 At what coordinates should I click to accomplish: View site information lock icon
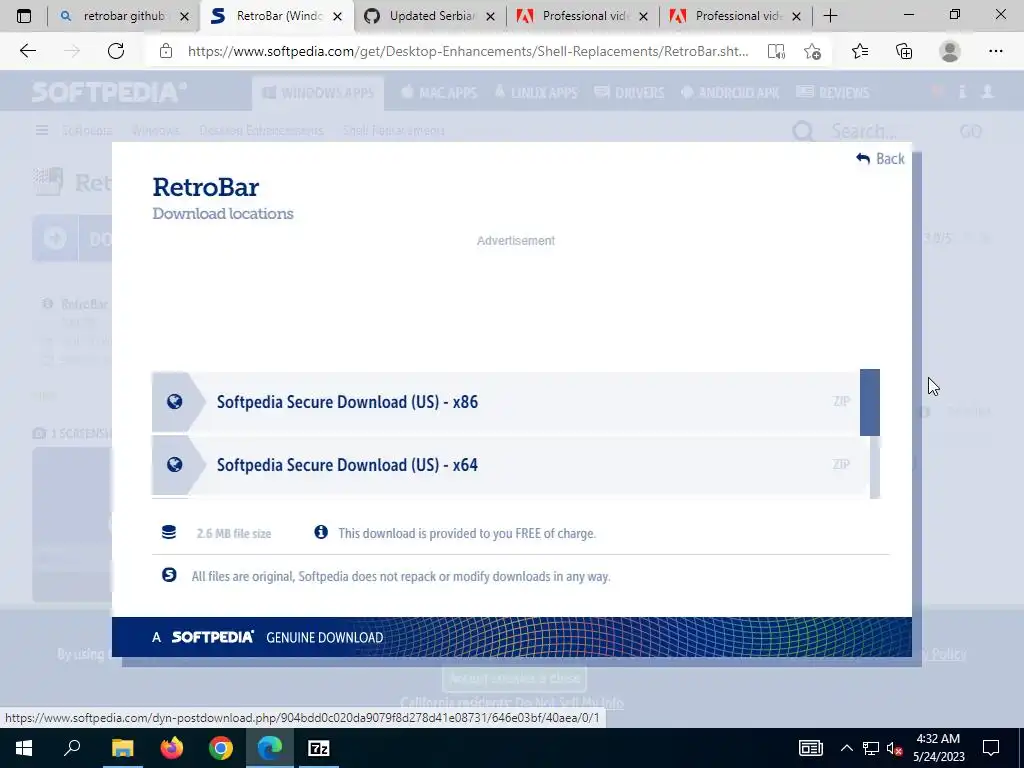[x=166, y=51]
